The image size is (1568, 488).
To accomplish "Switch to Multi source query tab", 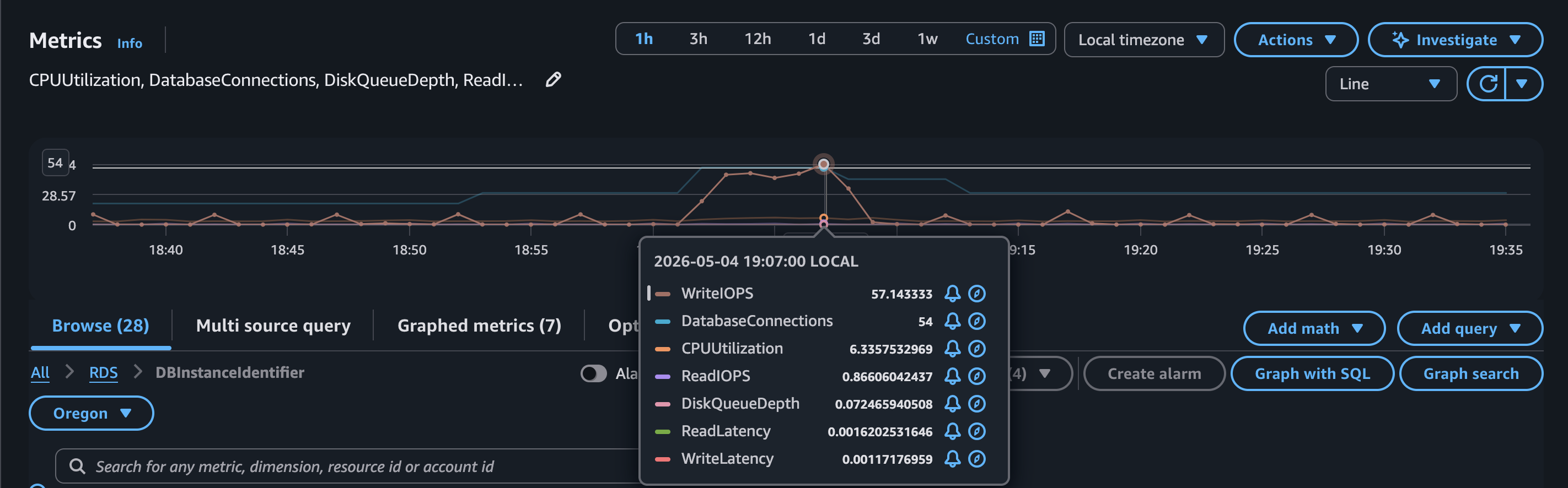I will tap(273, 327).
